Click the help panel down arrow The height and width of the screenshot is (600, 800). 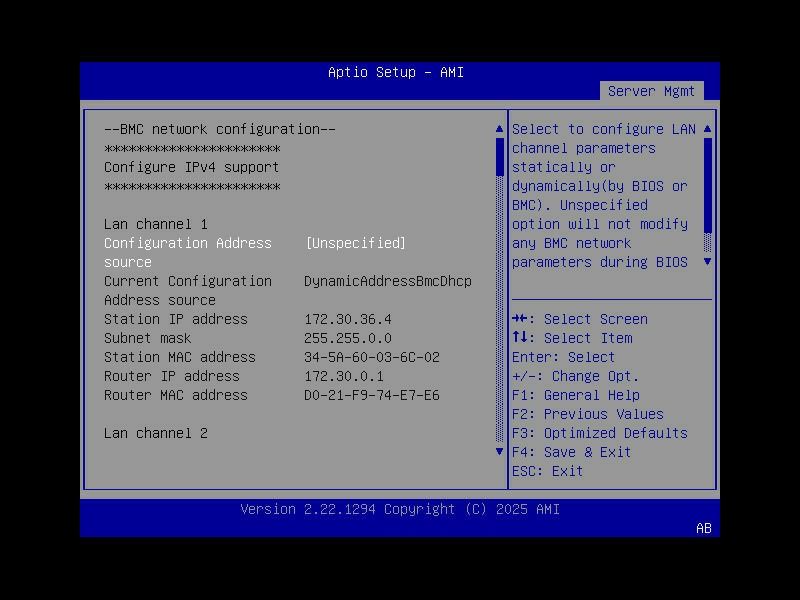pyautogui.click(x=707, y=262)
